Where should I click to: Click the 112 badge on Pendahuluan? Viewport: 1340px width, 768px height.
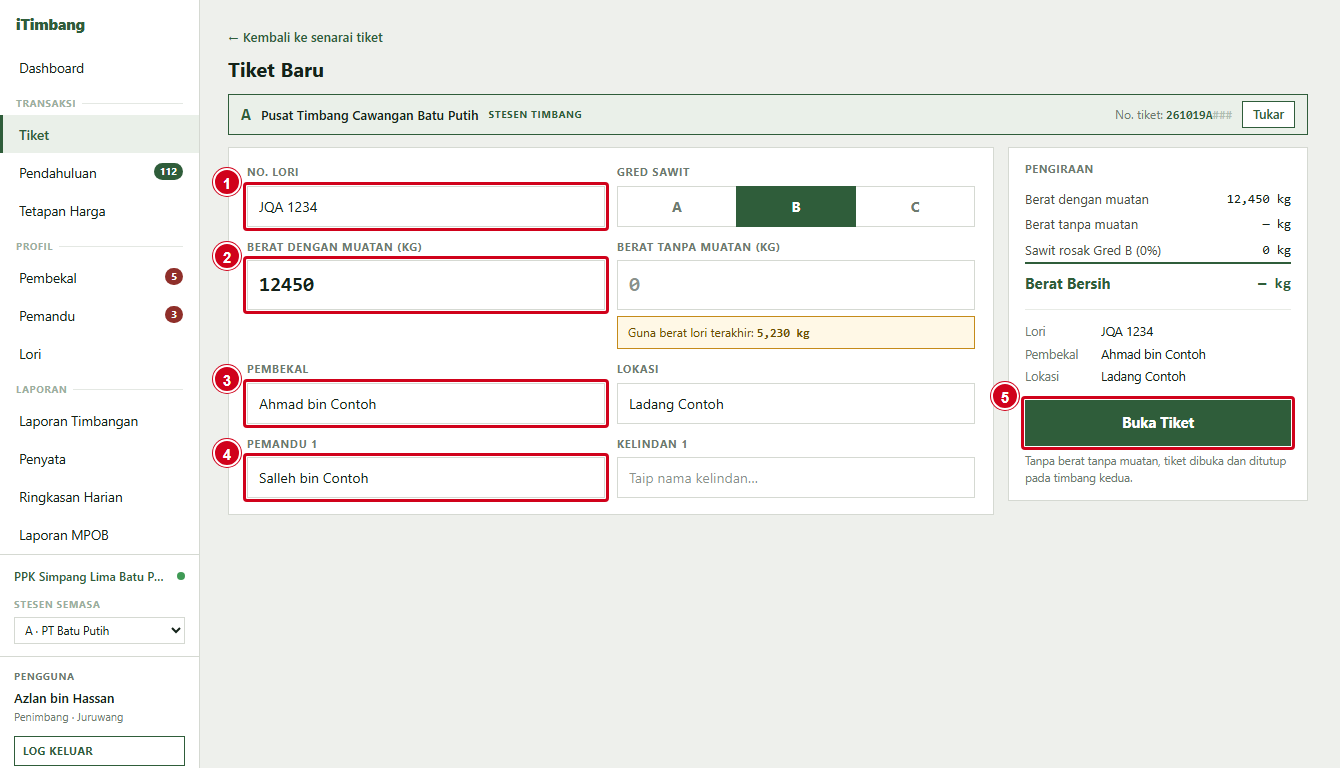tap(168, 172)
